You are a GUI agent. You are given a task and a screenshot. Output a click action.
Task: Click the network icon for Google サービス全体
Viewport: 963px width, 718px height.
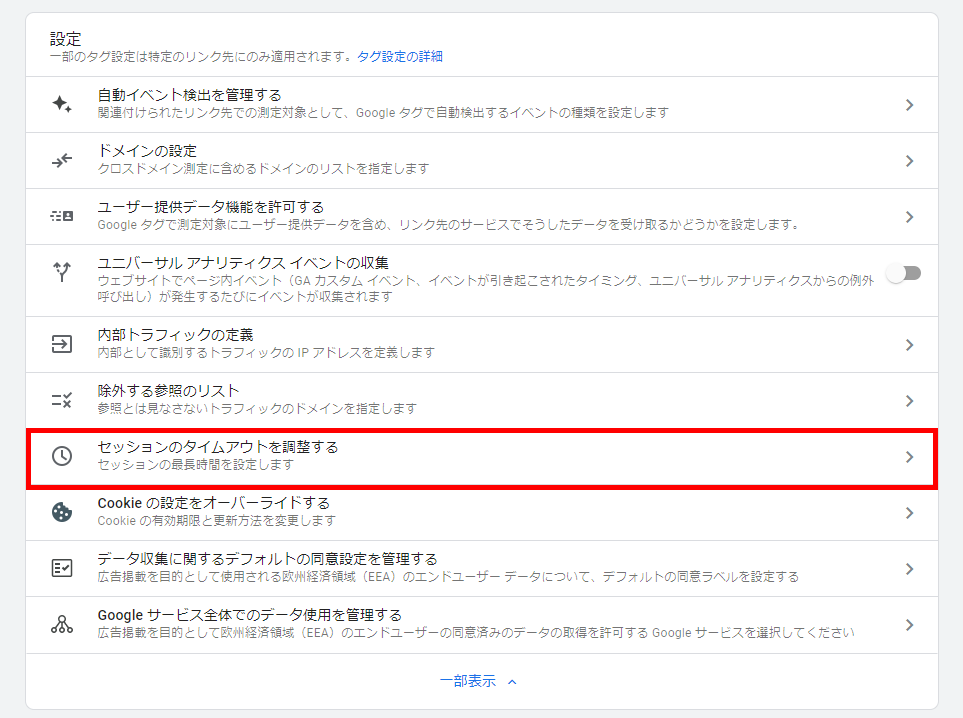click(x=61, y=625)
